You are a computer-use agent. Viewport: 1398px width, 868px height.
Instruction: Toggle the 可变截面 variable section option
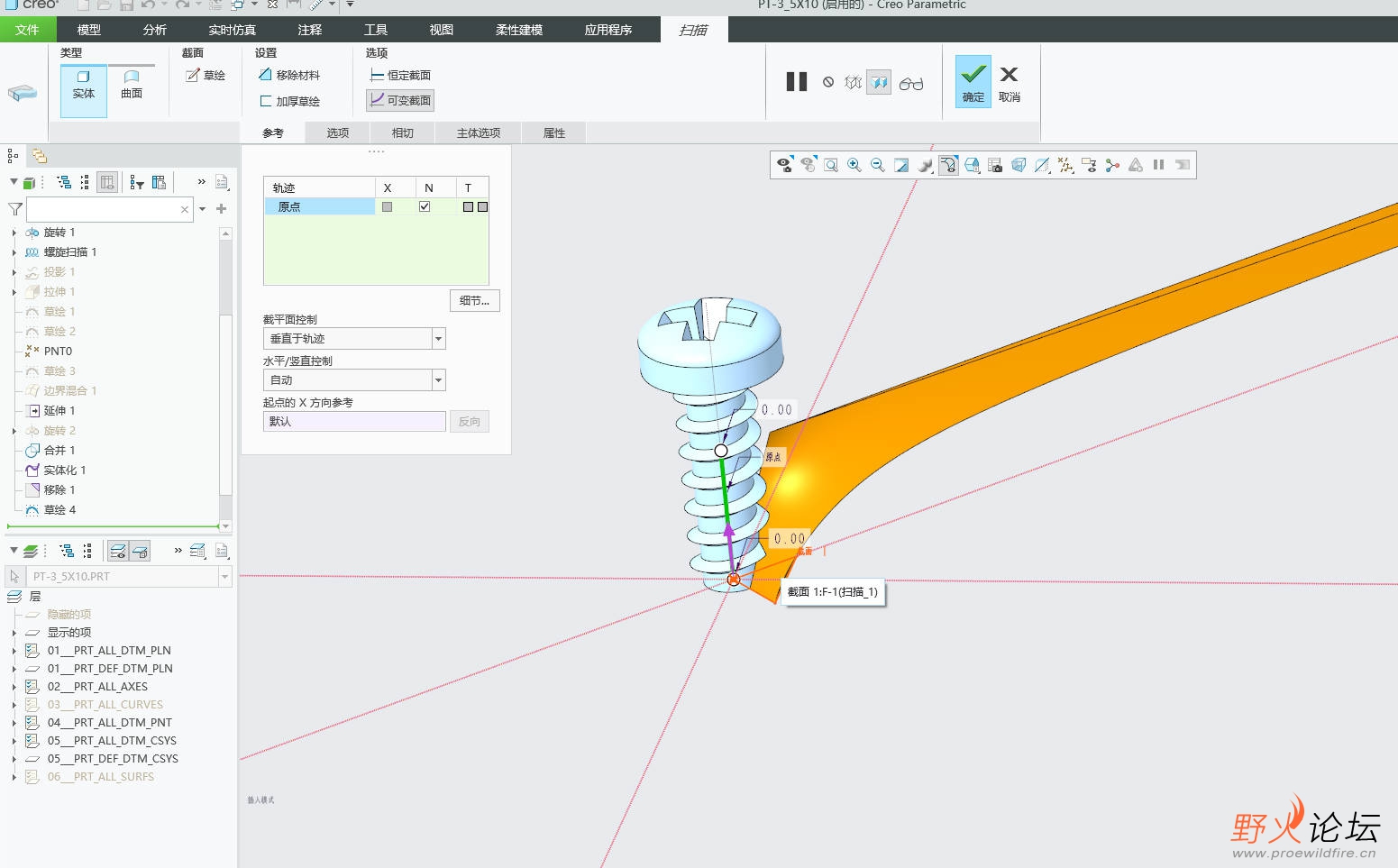[400, 100]
